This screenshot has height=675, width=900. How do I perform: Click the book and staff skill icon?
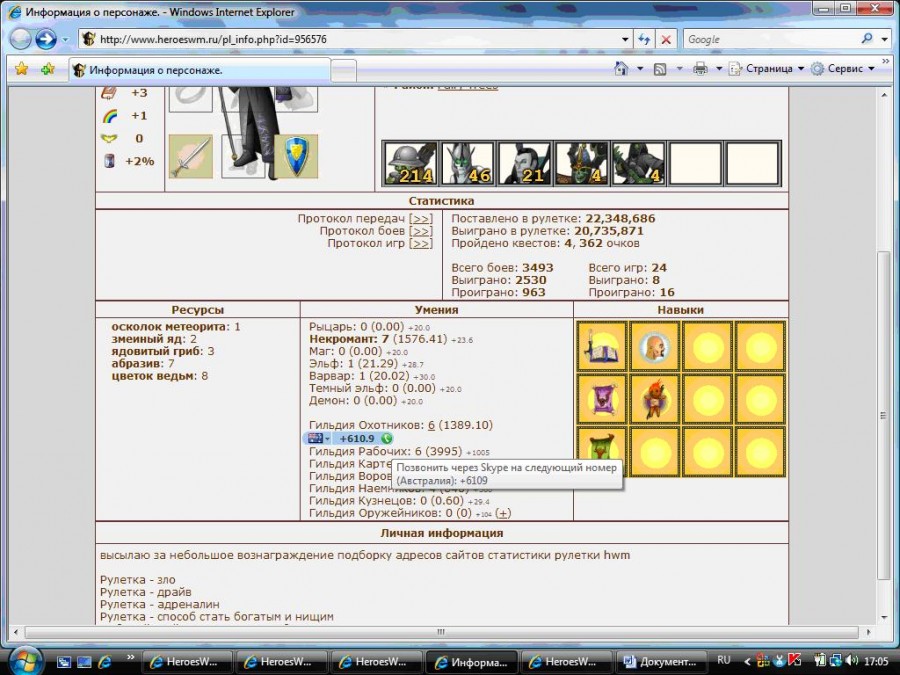pyautogui.click(x=602, y=347)
